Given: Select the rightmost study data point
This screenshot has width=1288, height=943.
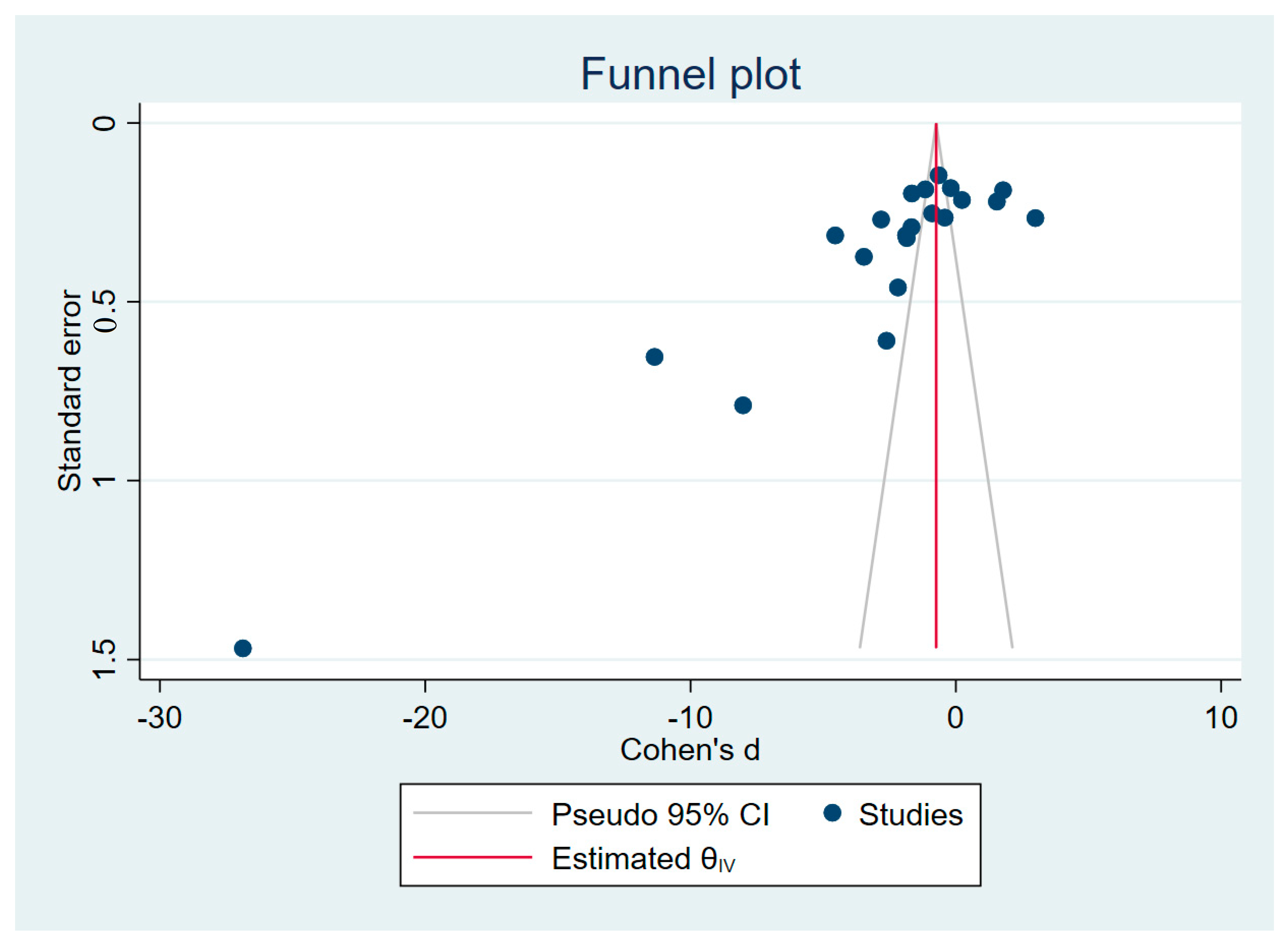Looking at the screenshot, I should click(x=1035, y=218).
